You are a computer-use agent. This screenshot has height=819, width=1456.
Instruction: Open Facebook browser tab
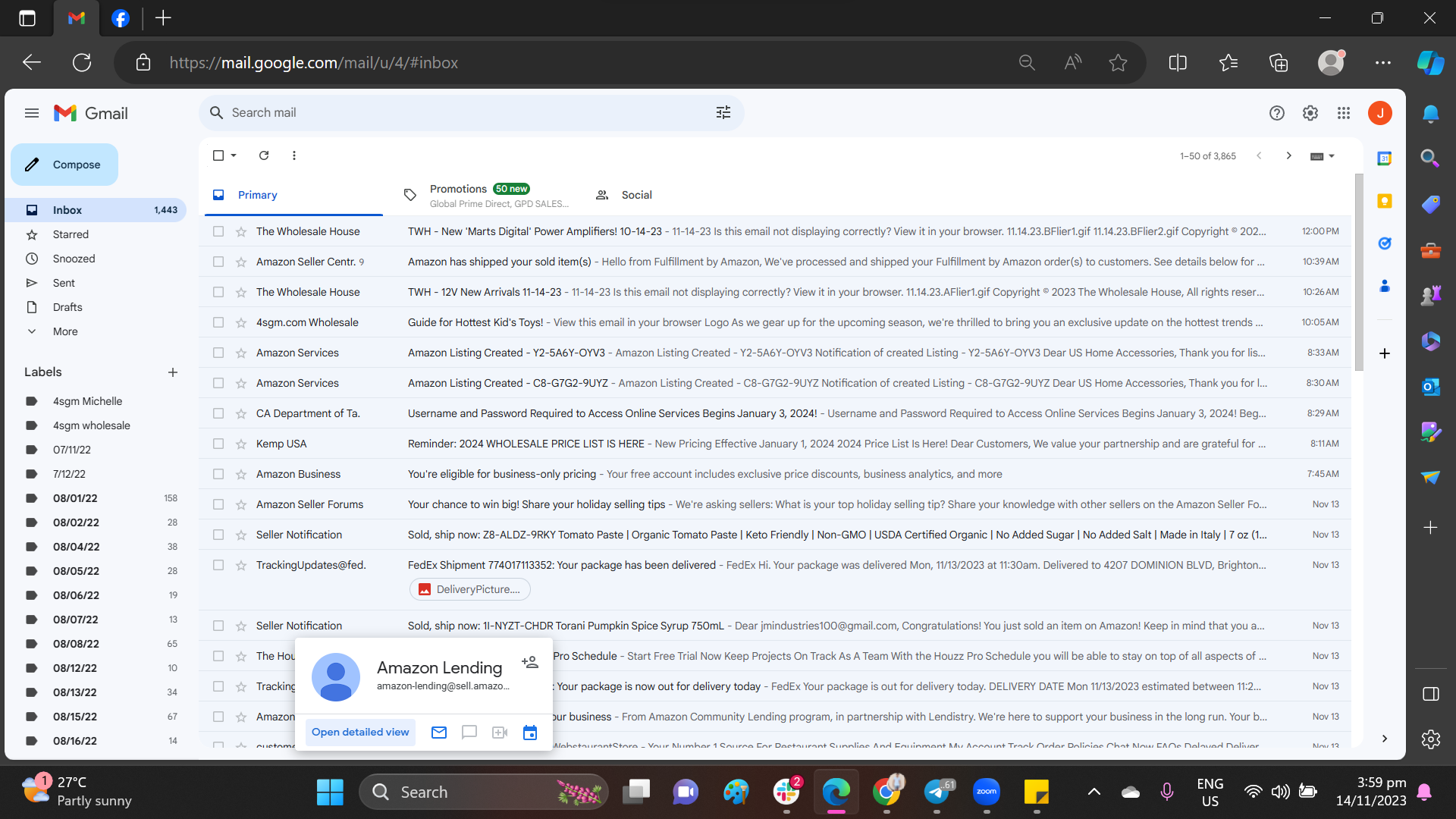click(121, 18)
